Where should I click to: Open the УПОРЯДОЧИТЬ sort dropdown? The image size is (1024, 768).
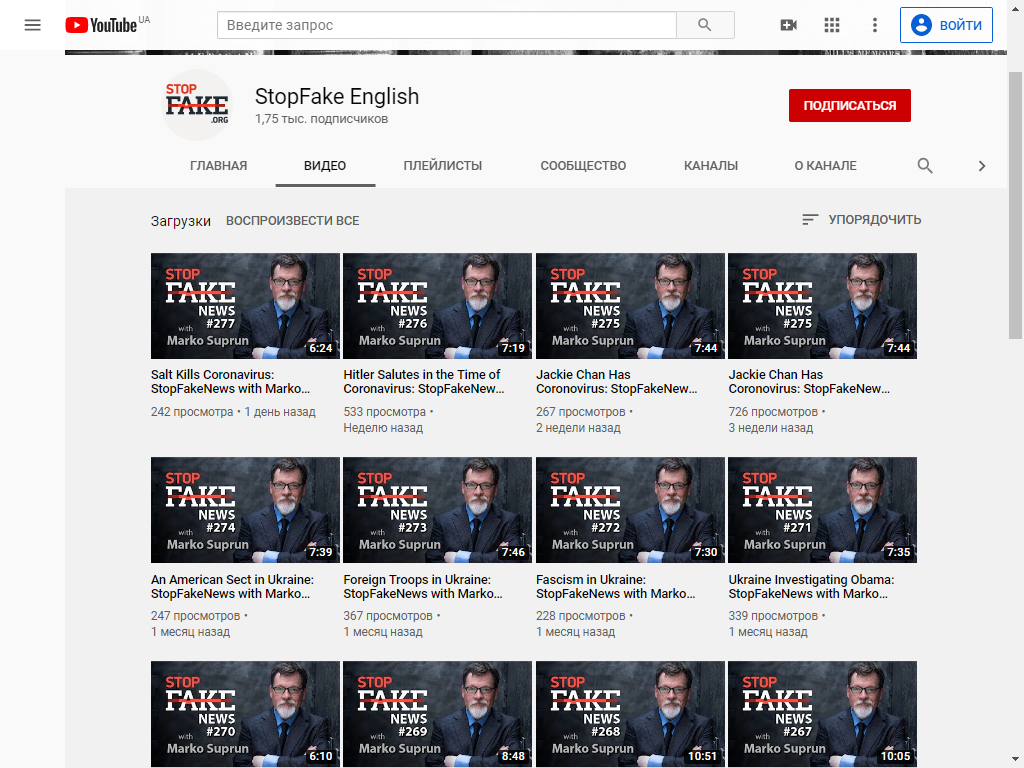[x=862, y=220]
